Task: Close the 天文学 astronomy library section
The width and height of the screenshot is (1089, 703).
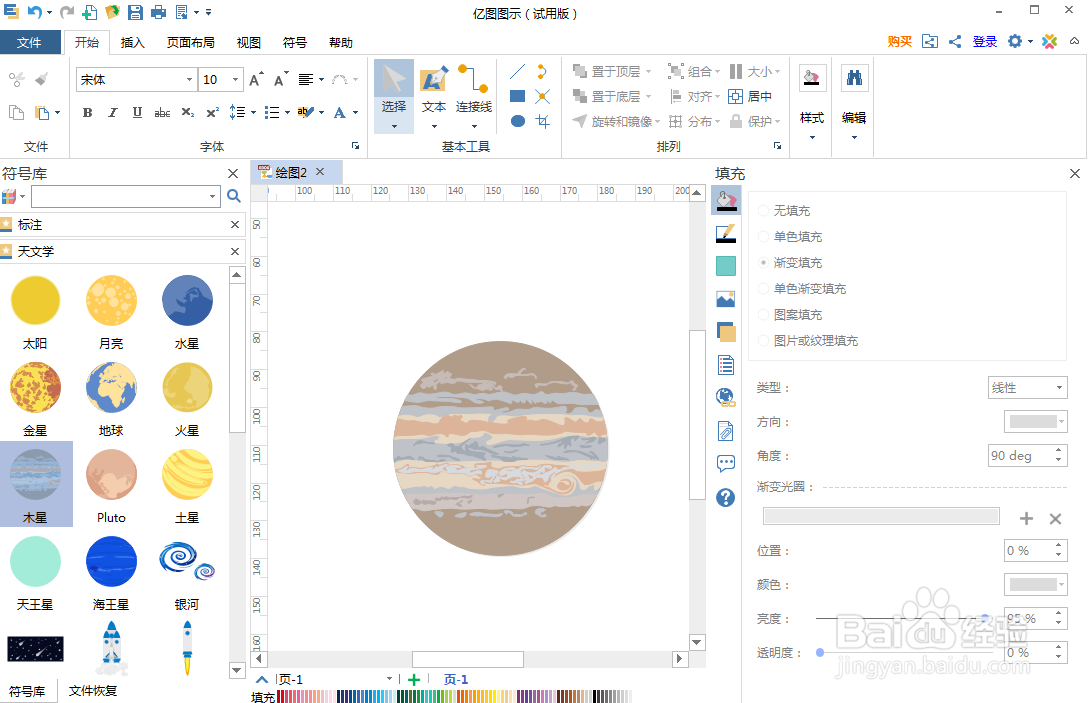Action: [x=235, y=251]
